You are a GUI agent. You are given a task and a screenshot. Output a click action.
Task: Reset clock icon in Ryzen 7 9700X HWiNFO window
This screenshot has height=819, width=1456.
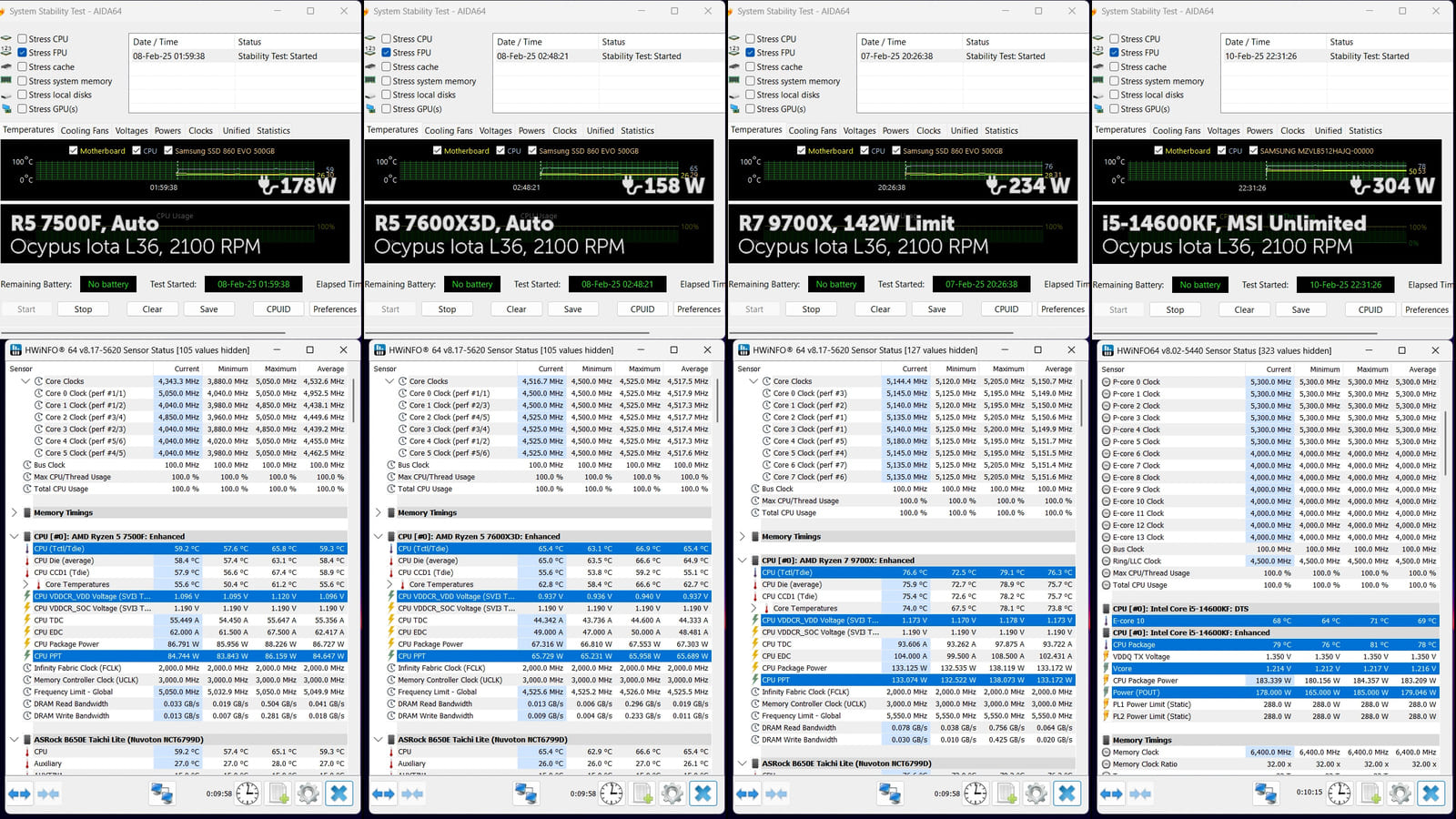976,794
